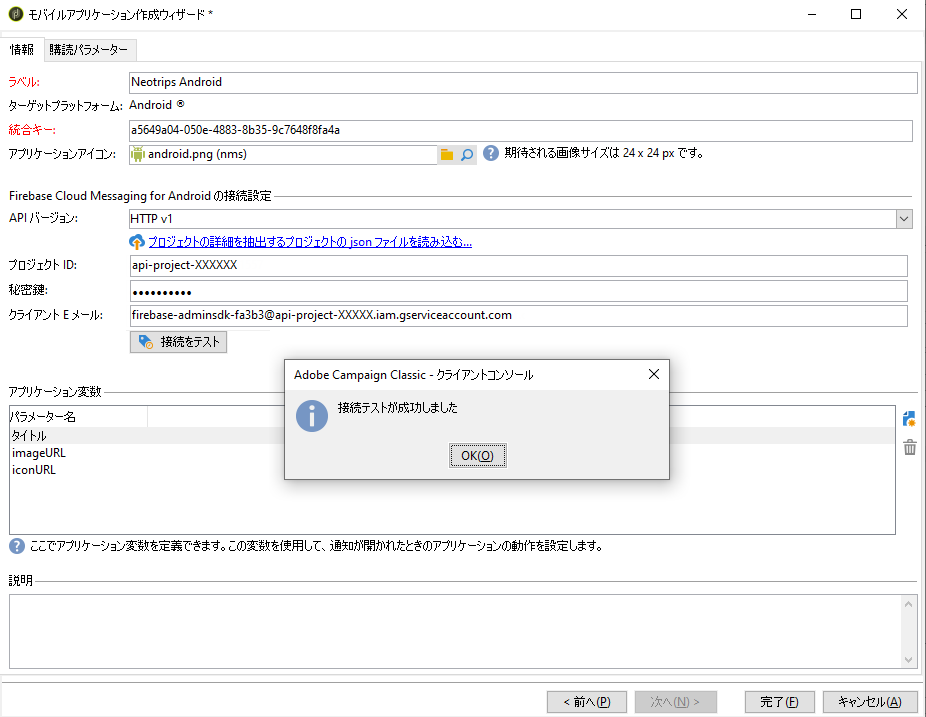Minimize the wizard window
This screenshot has width=926, height=717.
[812, 14]
